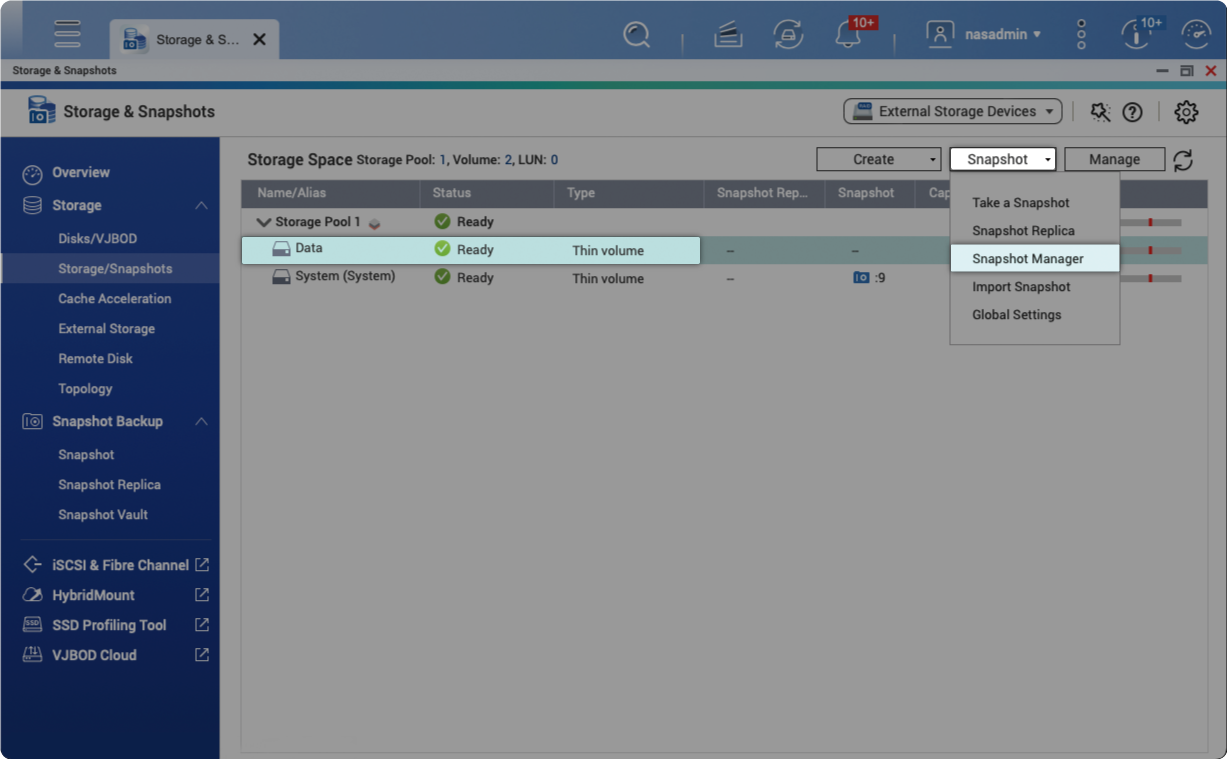Open Snapshot Replica in sidebar

(110, 485)
